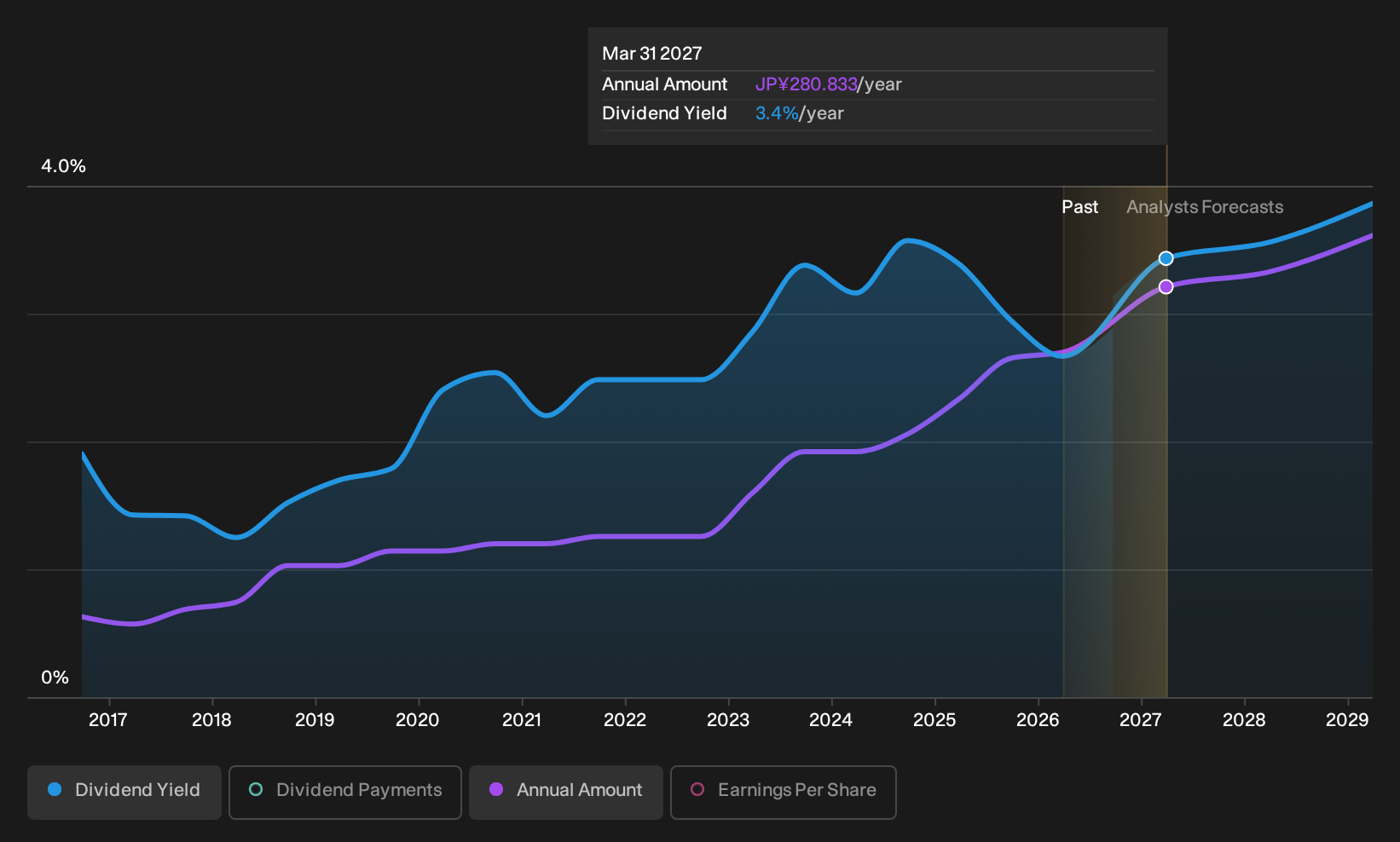Toggle the Annual Amount series
This screenshot has width=1400, height=842.
click(566, 792)
